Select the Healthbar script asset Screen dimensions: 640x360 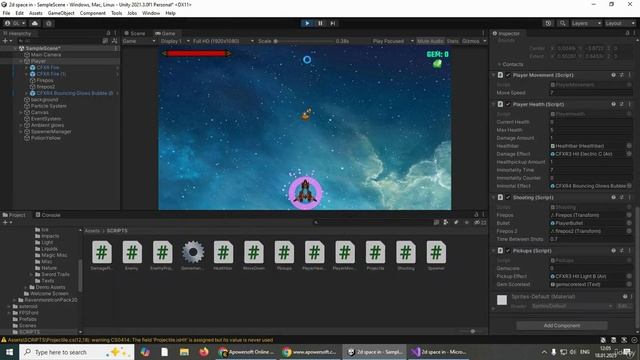(x=223, y=256)
